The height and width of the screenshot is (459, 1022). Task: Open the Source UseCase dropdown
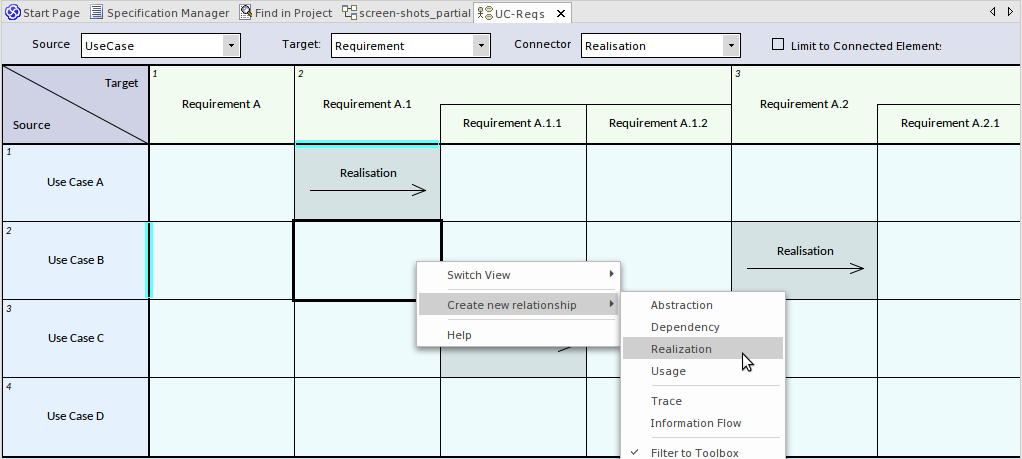tap(231, 46)
